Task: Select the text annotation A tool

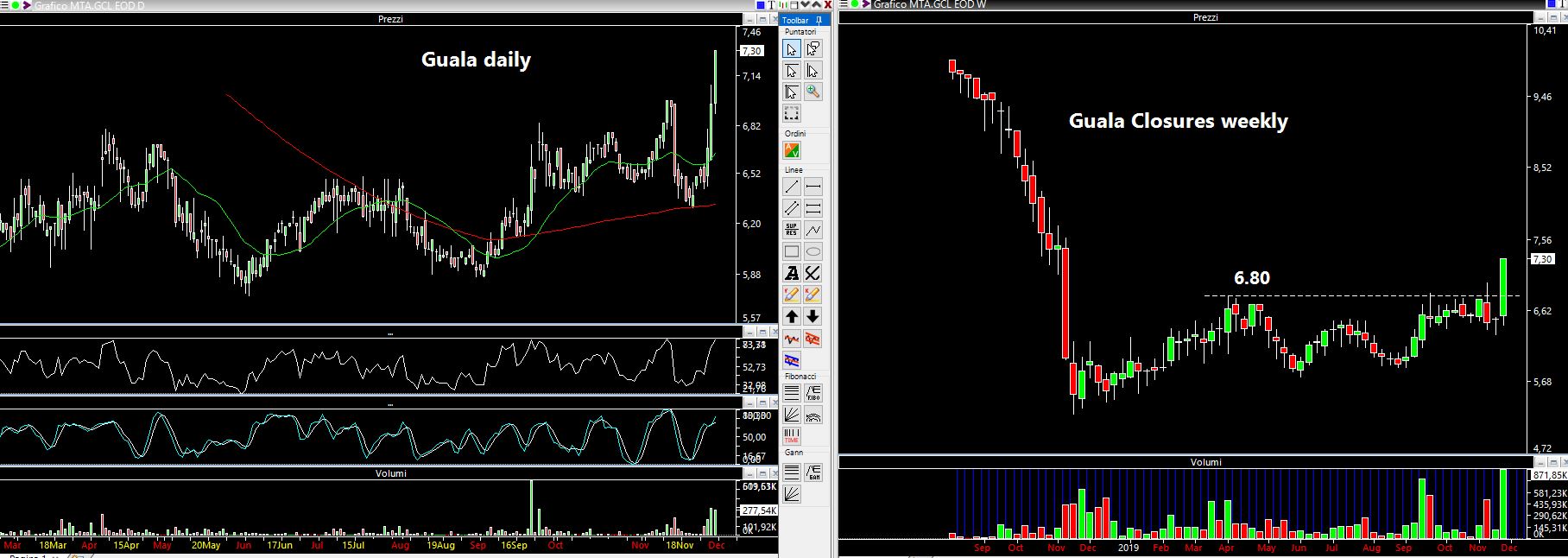Action: pos(792,273)
